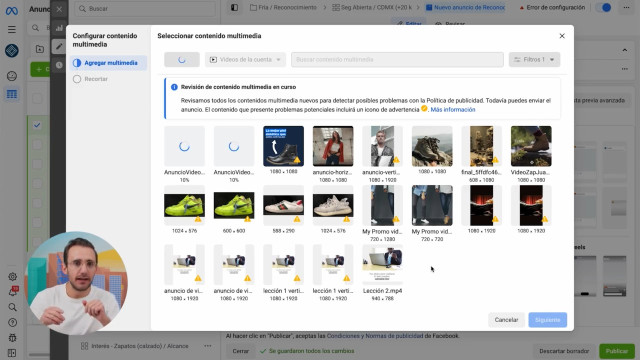Viewport: 640px width, 360px height.
Task: Open the Videos de la cuenta dropdown
Action: click(x=245, y=60)
